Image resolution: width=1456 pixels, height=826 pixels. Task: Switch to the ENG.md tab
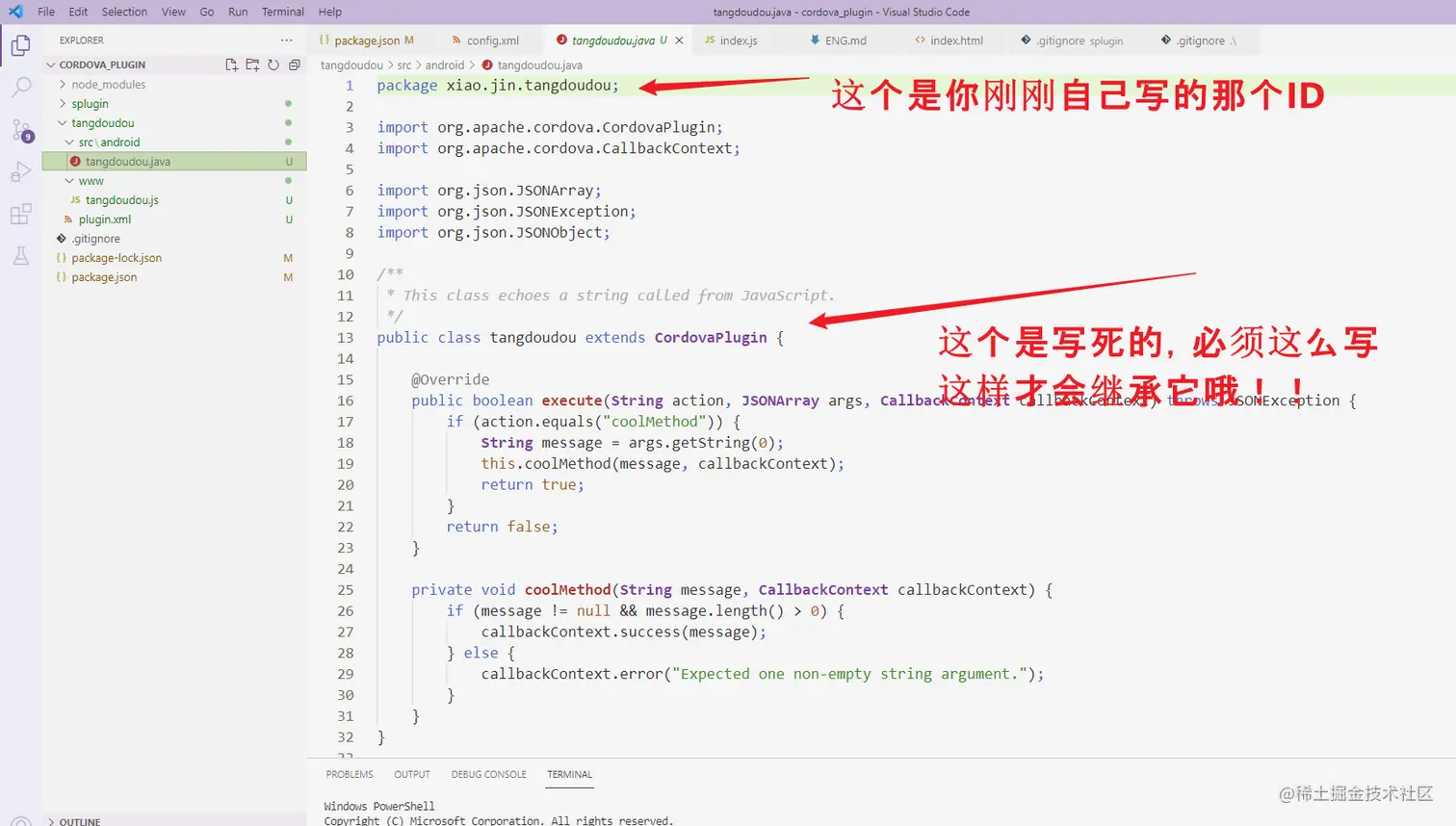pyautogui.click(x=845, y=40)
